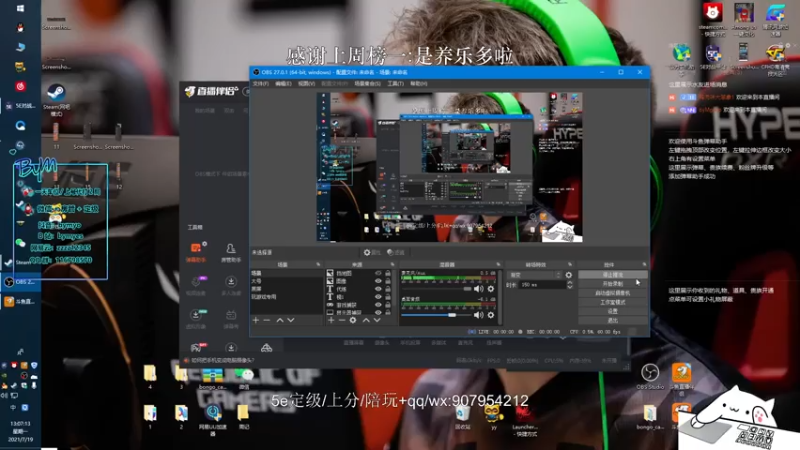Click the 150 ms duration input field
800x450 pixels.
click(543, 285)
